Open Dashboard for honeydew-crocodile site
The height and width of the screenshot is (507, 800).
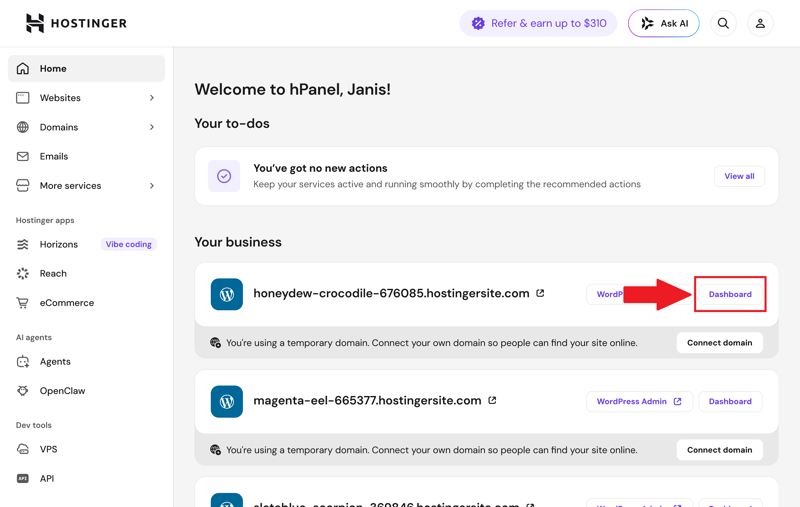(x=730, y=294)
